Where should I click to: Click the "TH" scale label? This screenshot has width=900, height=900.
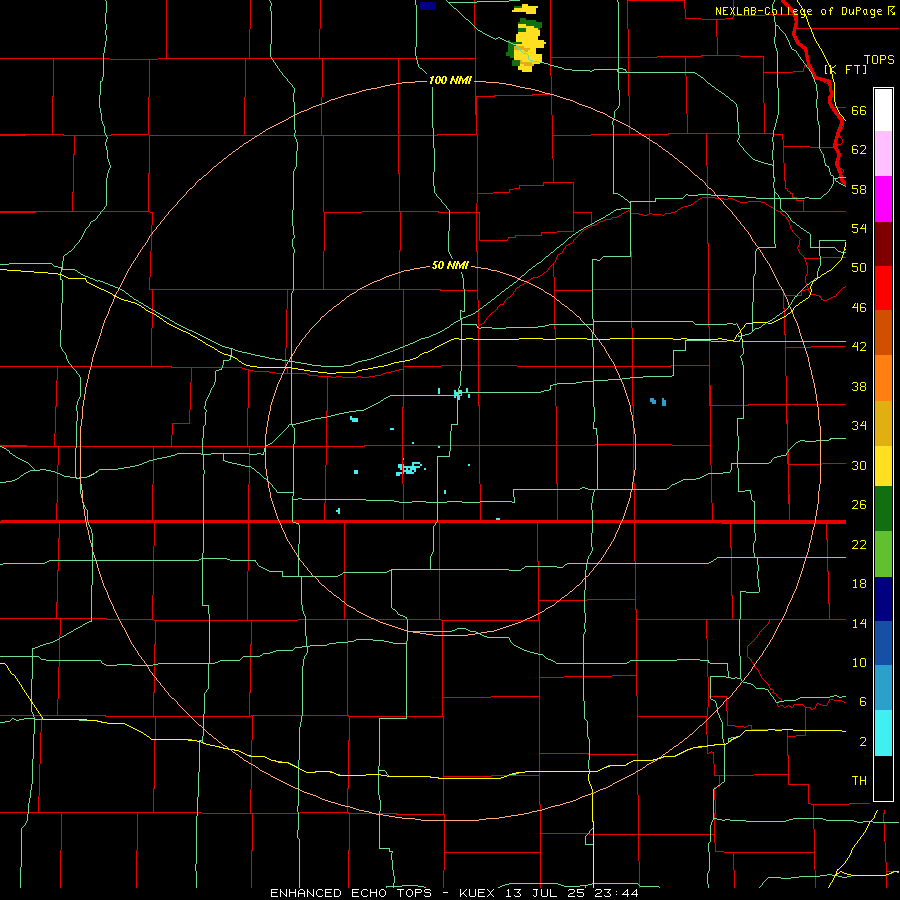tap(859, 781)
